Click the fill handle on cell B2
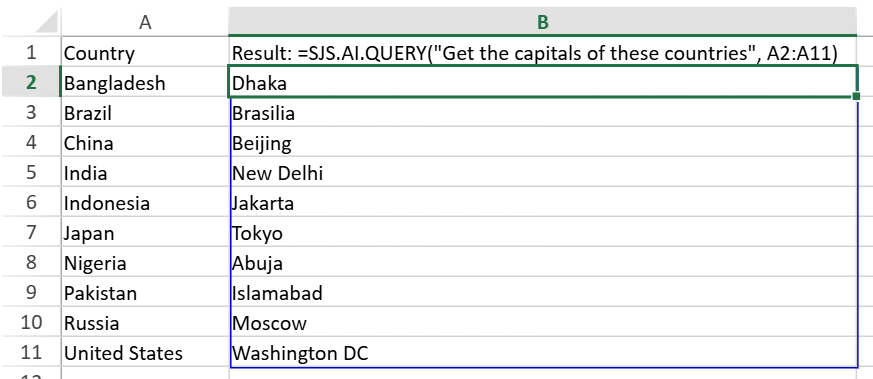 point(856,96)
